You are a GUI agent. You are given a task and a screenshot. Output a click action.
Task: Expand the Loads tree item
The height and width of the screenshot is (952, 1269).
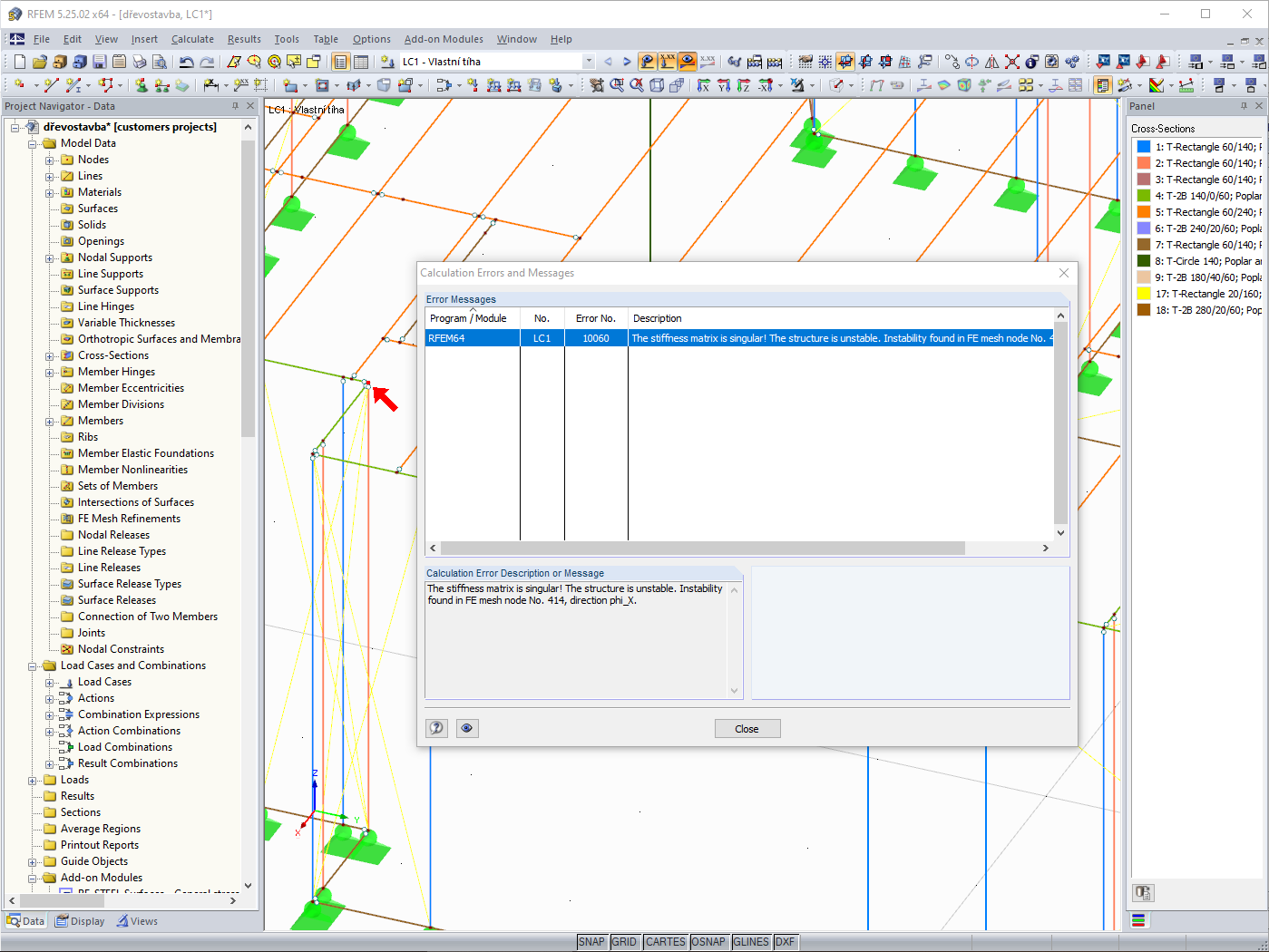pyautogui.click(x=33, y=780)
